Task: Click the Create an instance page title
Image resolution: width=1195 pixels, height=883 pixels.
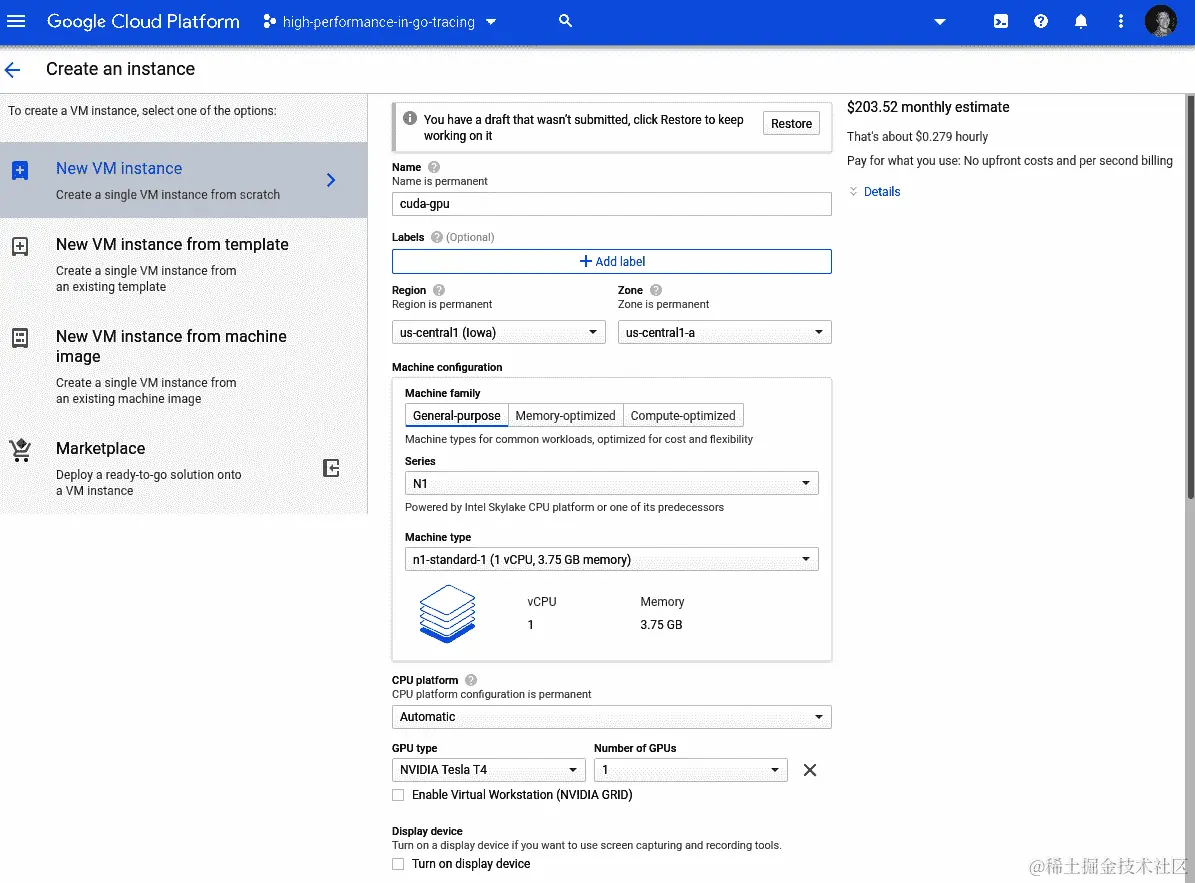Action: tap(120, 69)
